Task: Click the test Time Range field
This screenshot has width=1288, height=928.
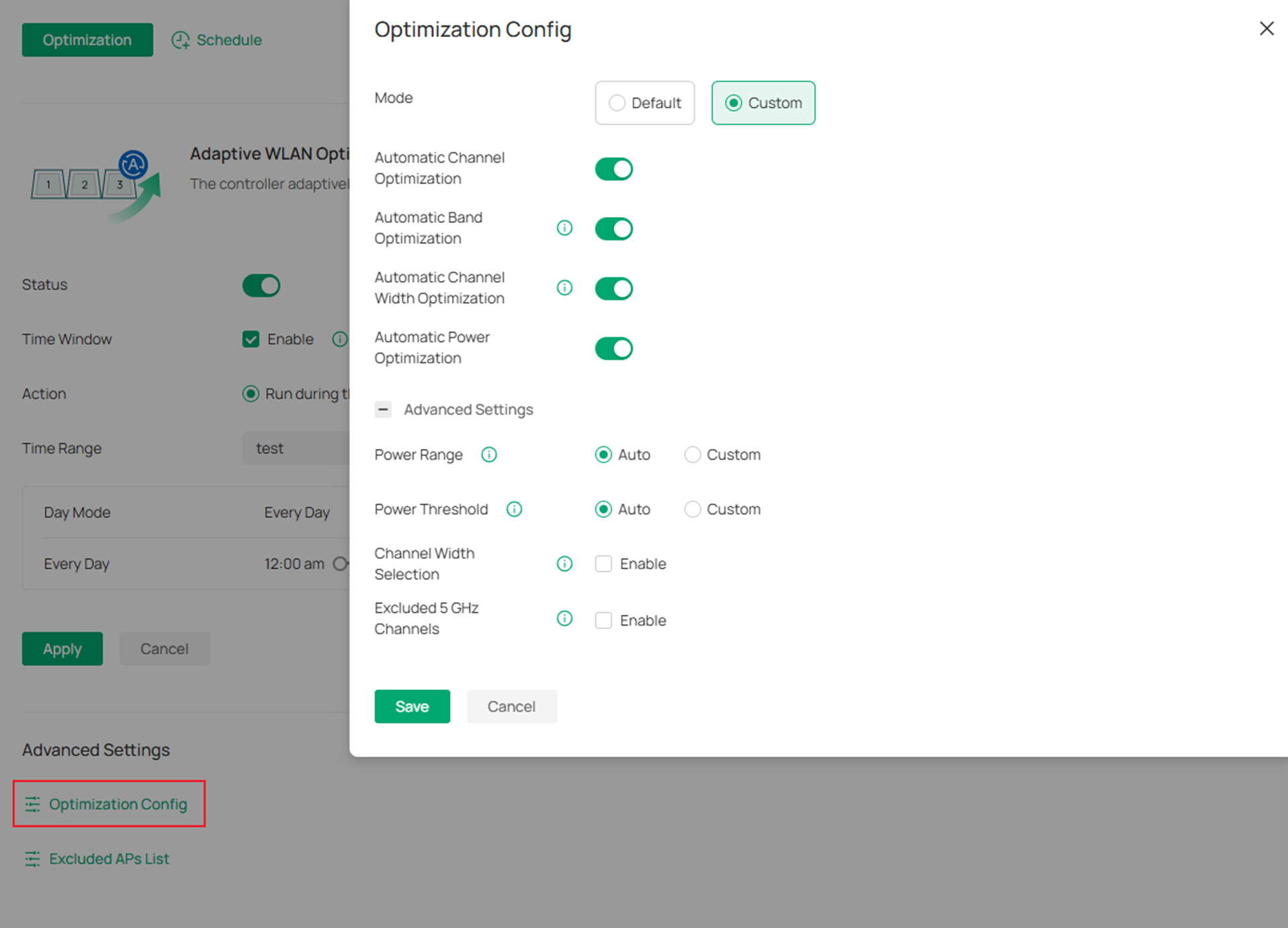Action: pyautogui.click(x=296, y=448)
